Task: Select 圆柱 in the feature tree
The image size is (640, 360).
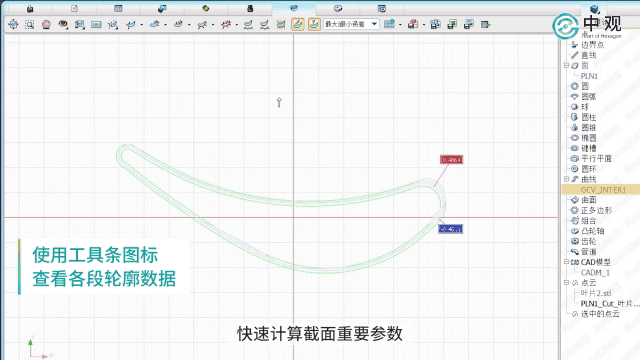Action: [589, 117]
